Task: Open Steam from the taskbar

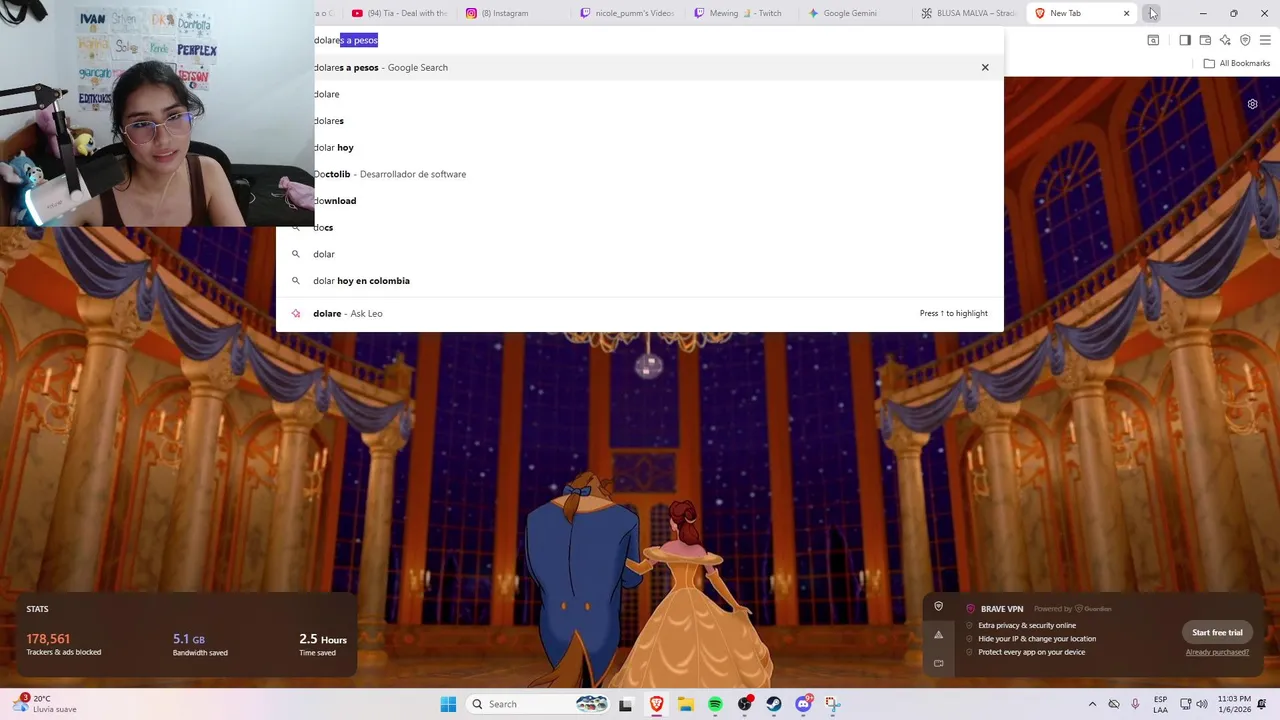Action: 774,704
